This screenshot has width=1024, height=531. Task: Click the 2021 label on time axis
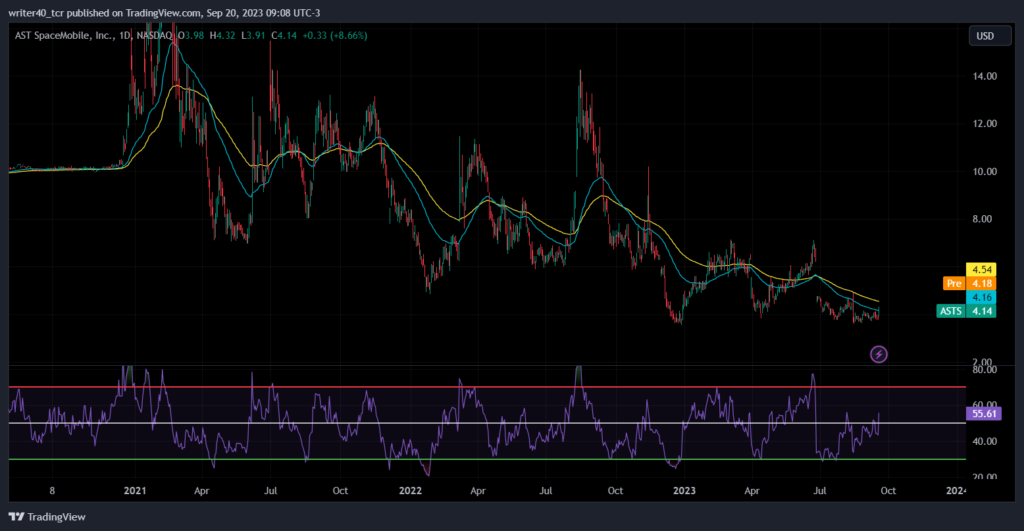coord(135,491)
